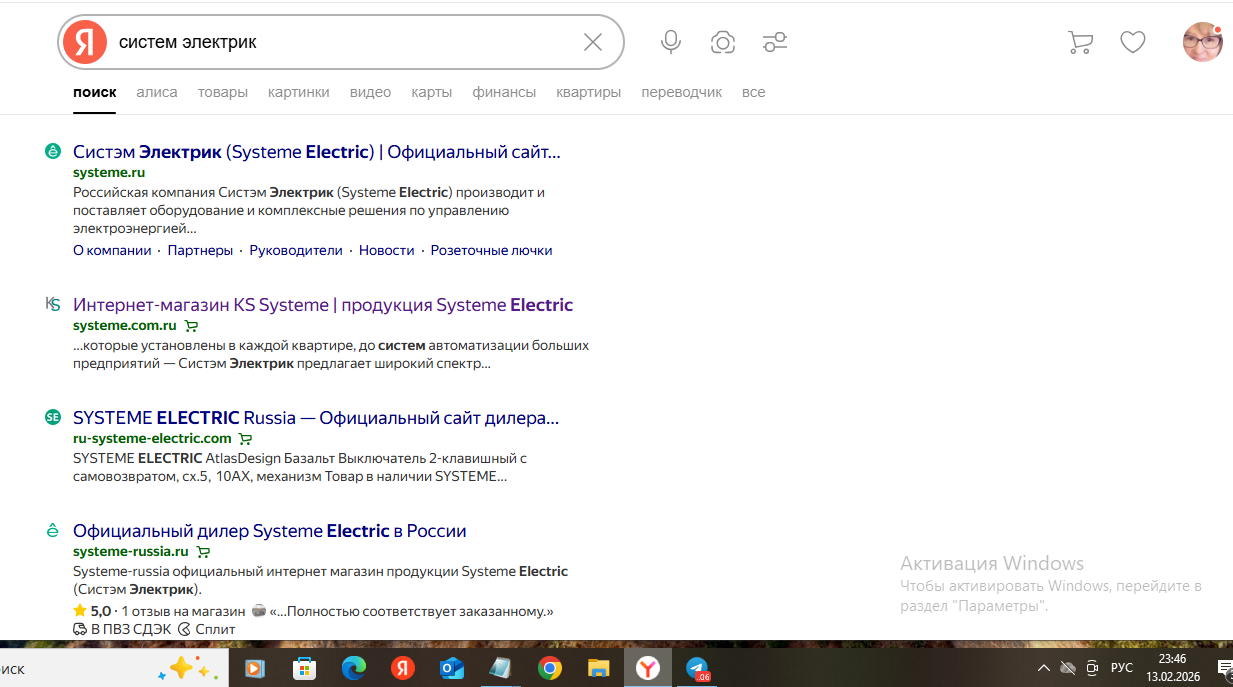Open the systeme.ru green URL

(109, 173)
